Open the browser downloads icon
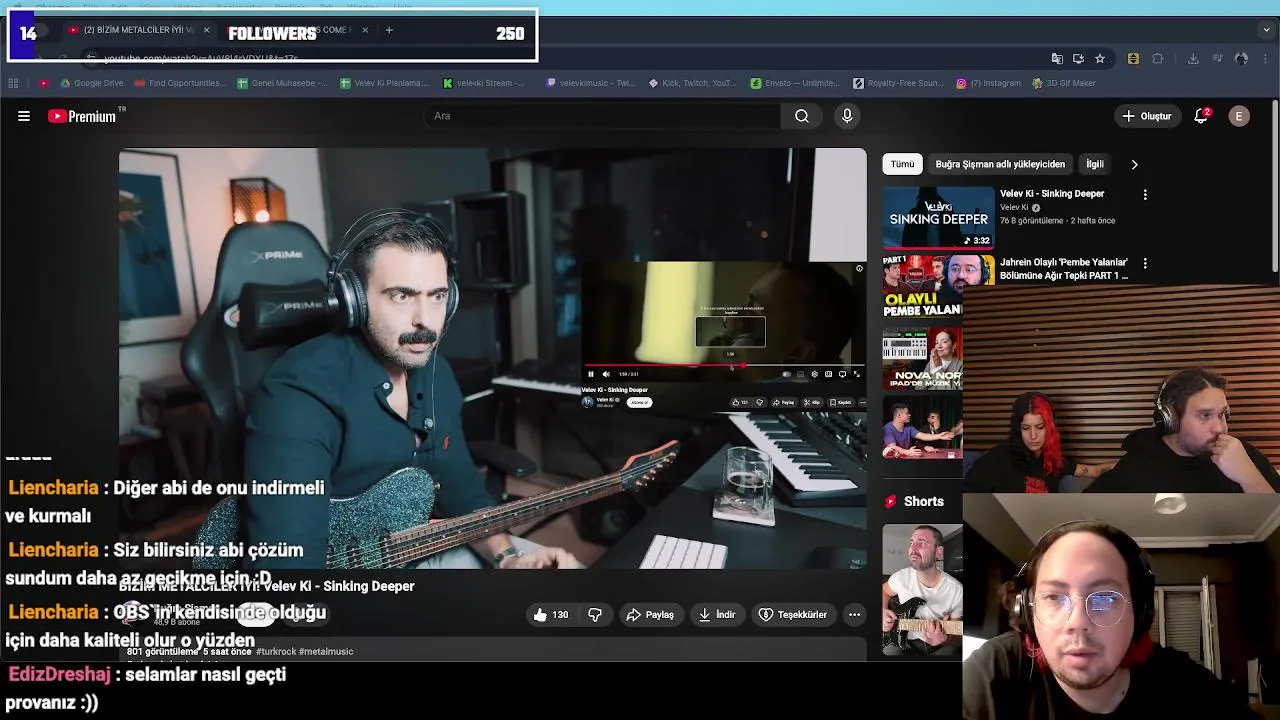Image resolution: width=1280 pixels, height=720 pixels. (1193, 59)
